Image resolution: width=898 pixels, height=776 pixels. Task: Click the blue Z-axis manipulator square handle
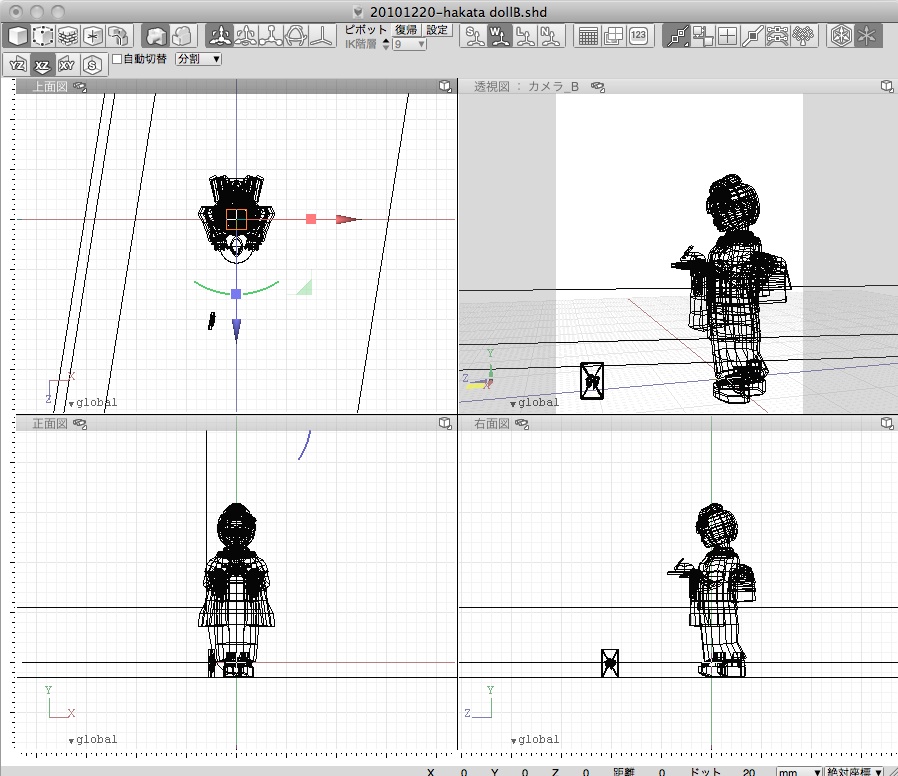[236, 294]
